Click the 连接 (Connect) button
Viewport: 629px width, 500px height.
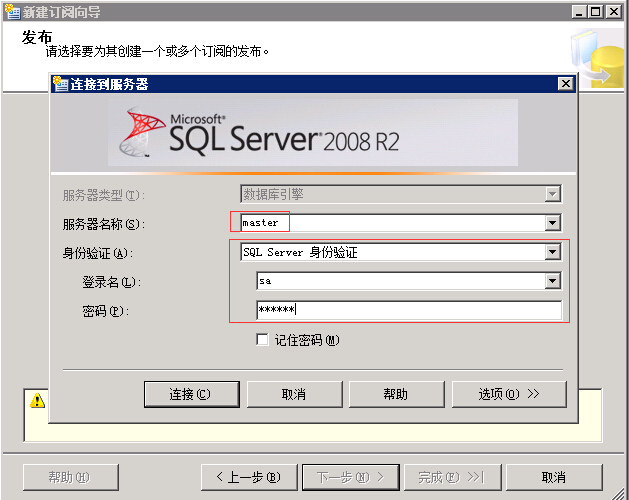[192, 394]
